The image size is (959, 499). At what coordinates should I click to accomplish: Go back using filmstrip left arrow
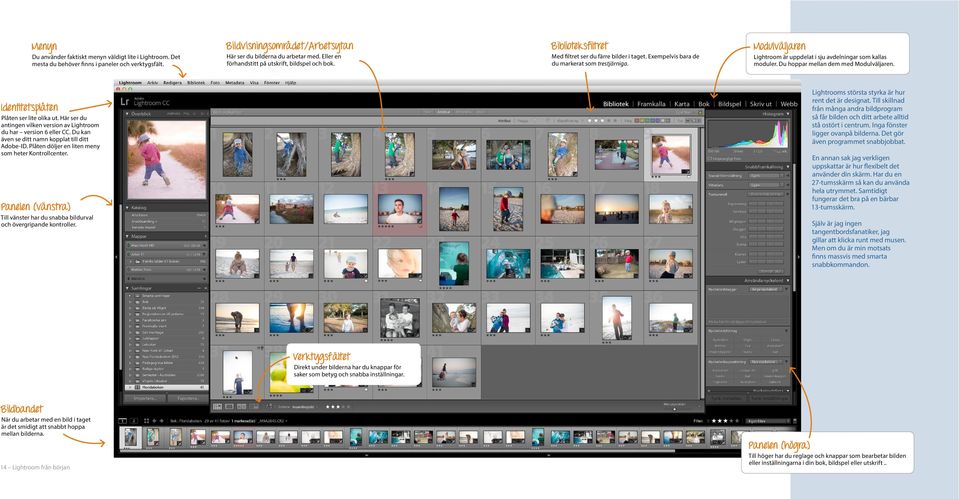click(154, 421)
